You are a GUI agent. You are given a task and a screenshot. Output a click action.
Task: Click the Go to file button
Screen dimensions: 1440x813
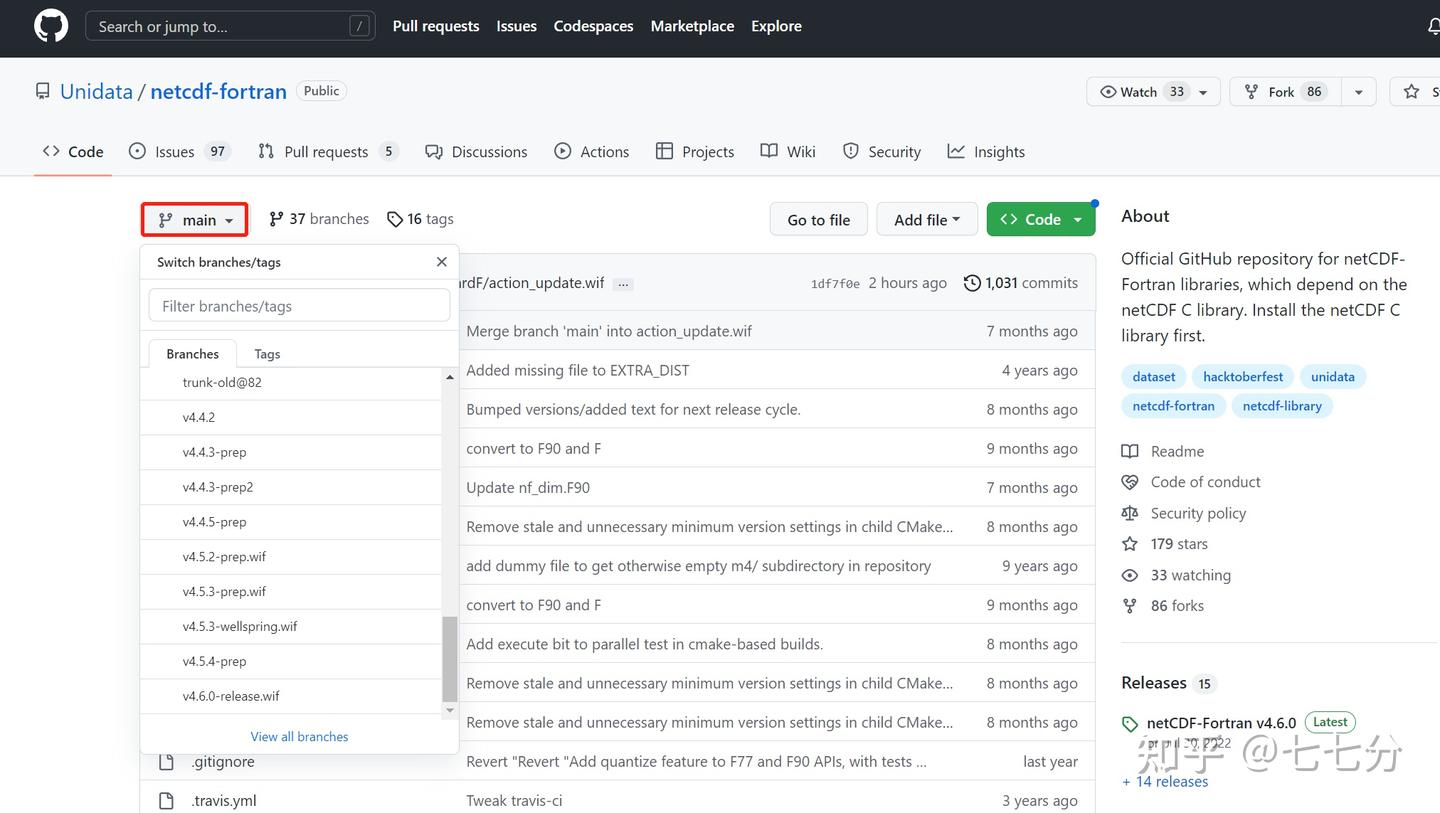coord(819,220)
